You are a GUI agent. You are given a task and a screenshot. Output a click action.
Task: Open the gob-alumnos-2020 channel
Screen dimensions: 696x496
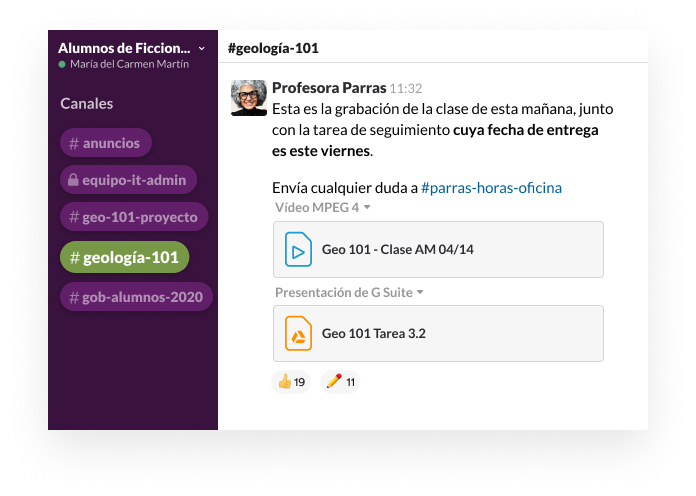click(x=136, y=297)
